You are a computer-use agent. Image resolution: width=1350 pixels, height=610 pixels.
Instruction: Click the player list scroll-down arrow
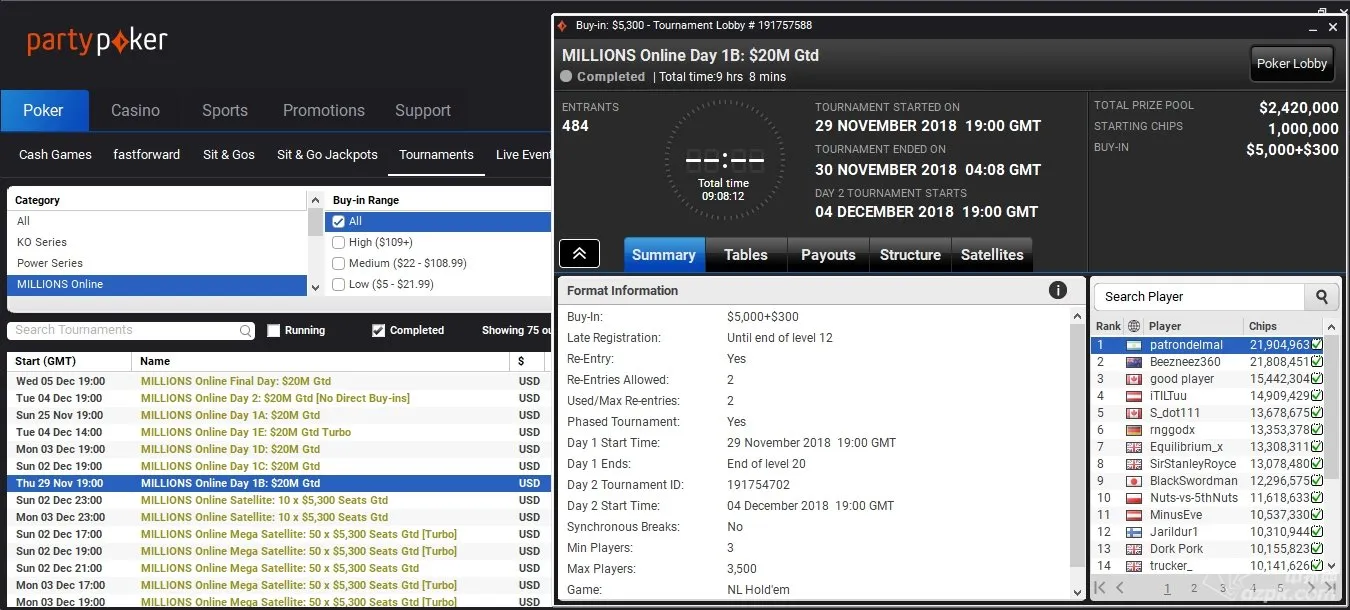tap(1331, 568)
